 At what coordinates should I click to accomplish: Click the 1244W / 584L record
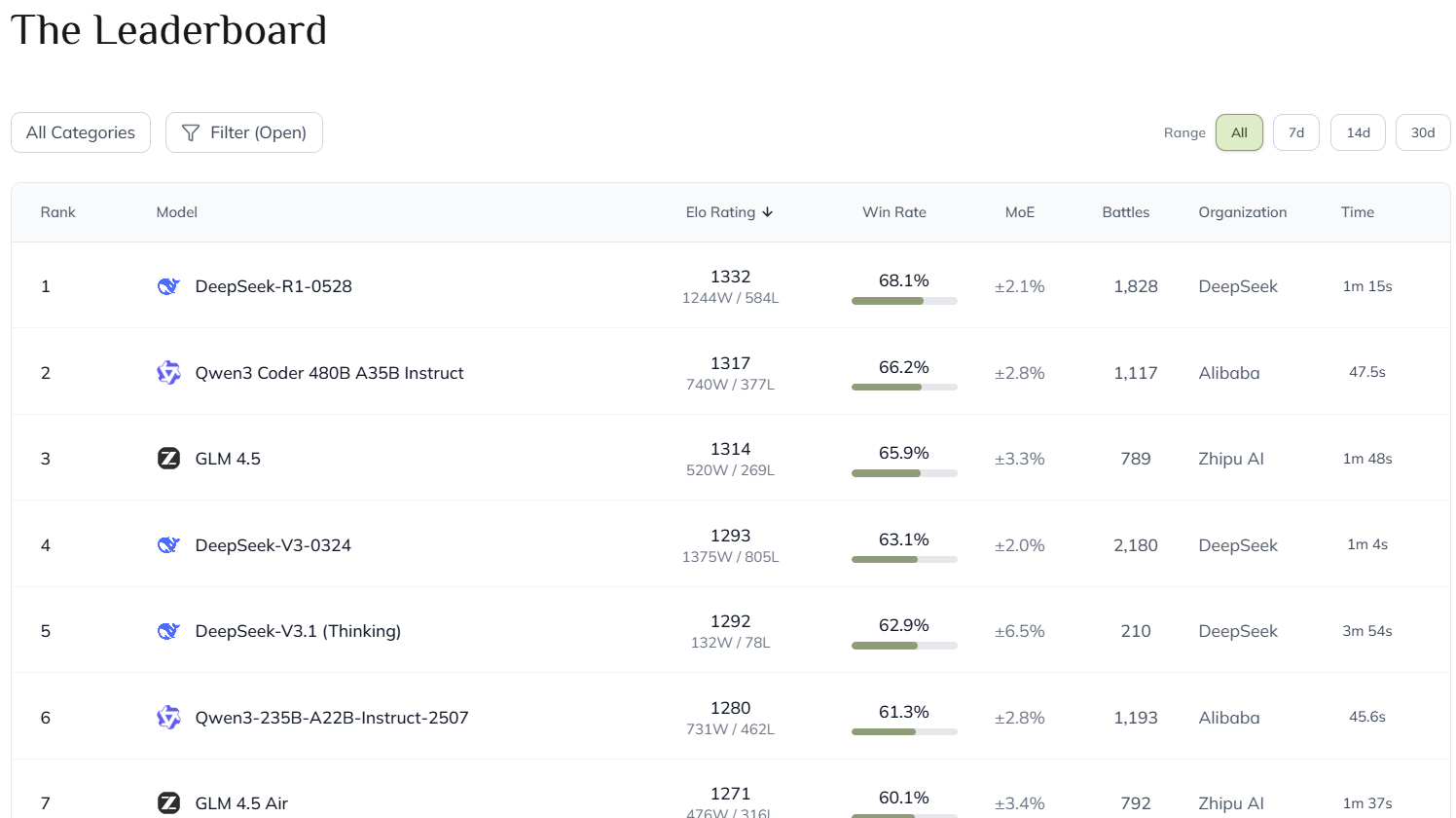[731, 298]
